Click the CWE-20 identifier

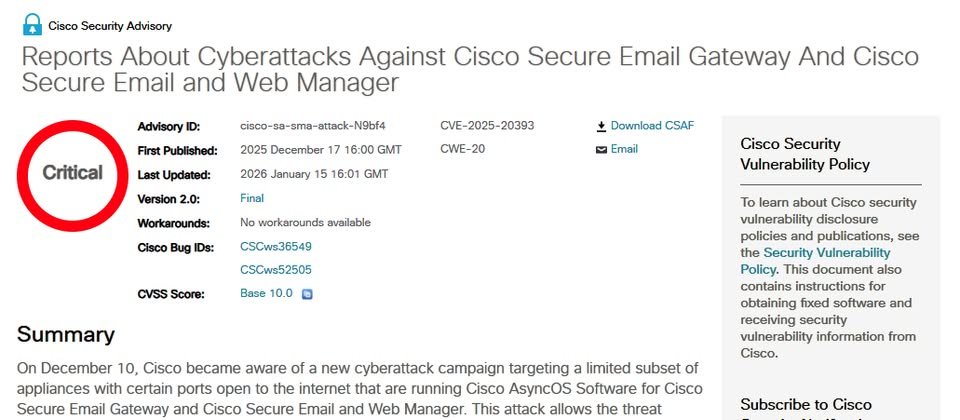(461, 149)
